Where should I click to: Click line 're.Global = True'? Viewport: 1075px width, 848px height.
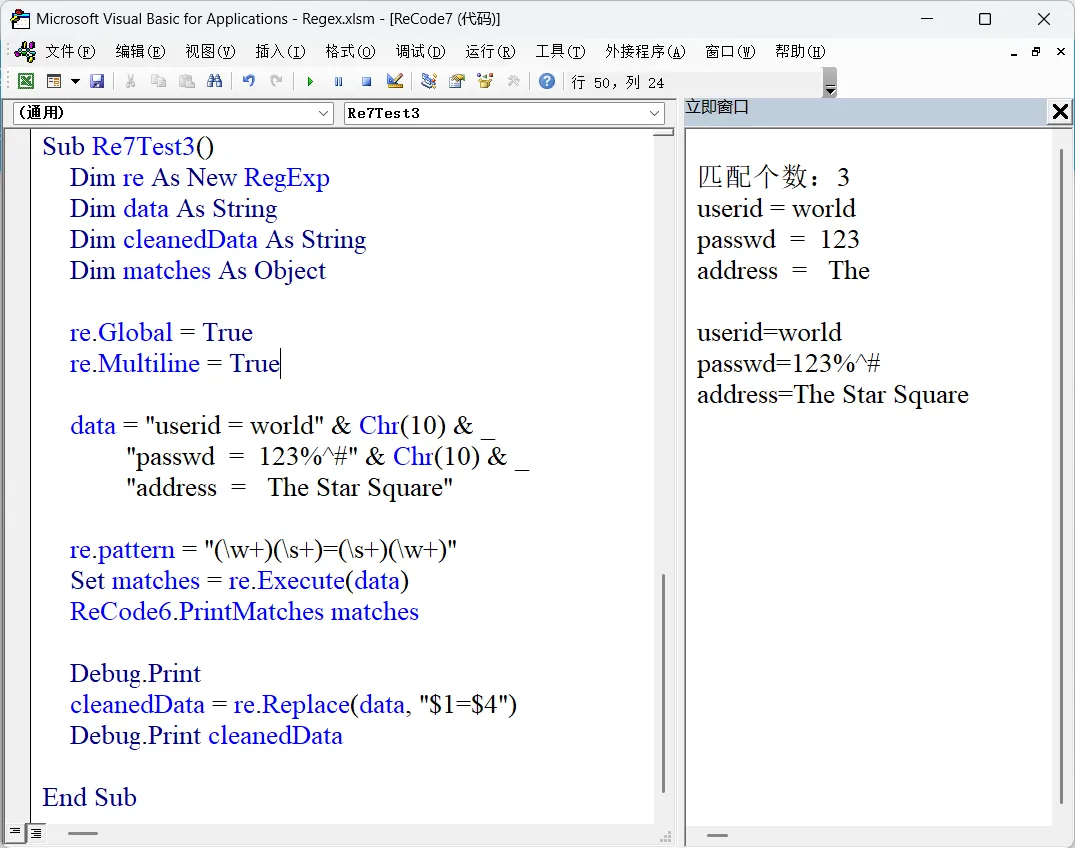161,332
